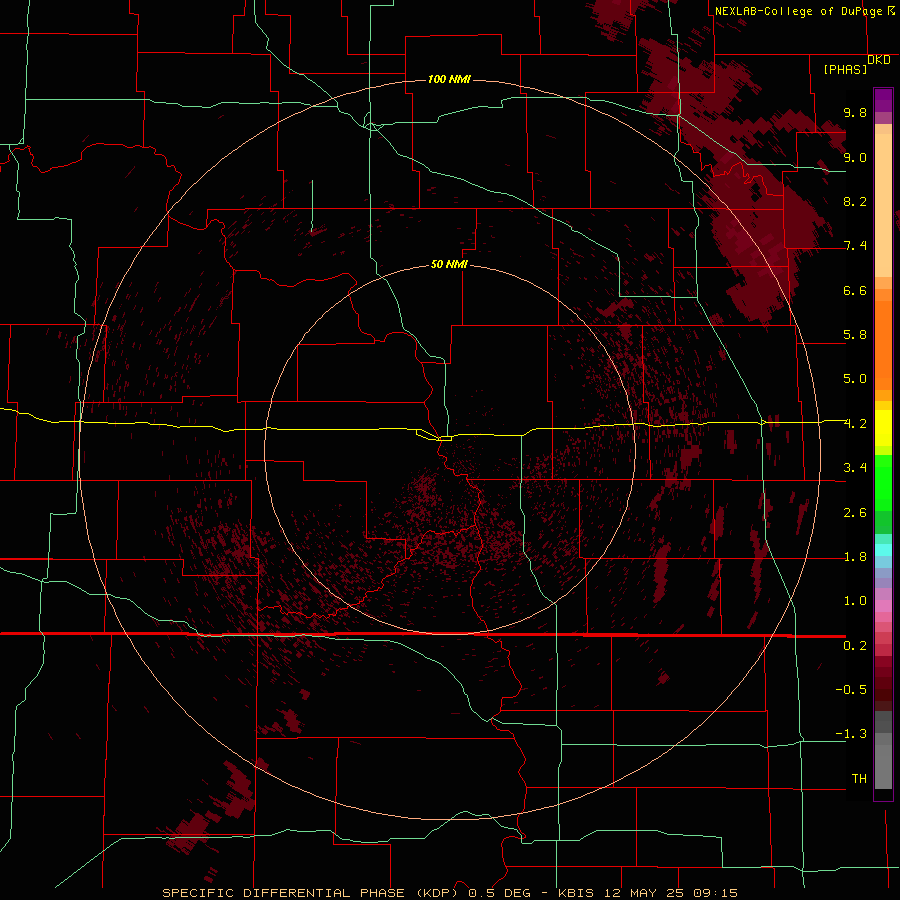900x900 pixels.
Task: Click the cyan color band of the scale
Action: click(x=883, y=550)
